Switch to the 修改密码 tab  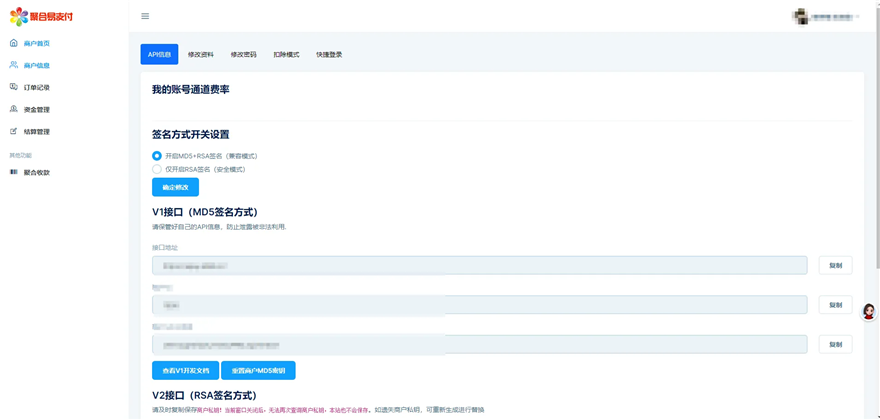tap(243, 55)
